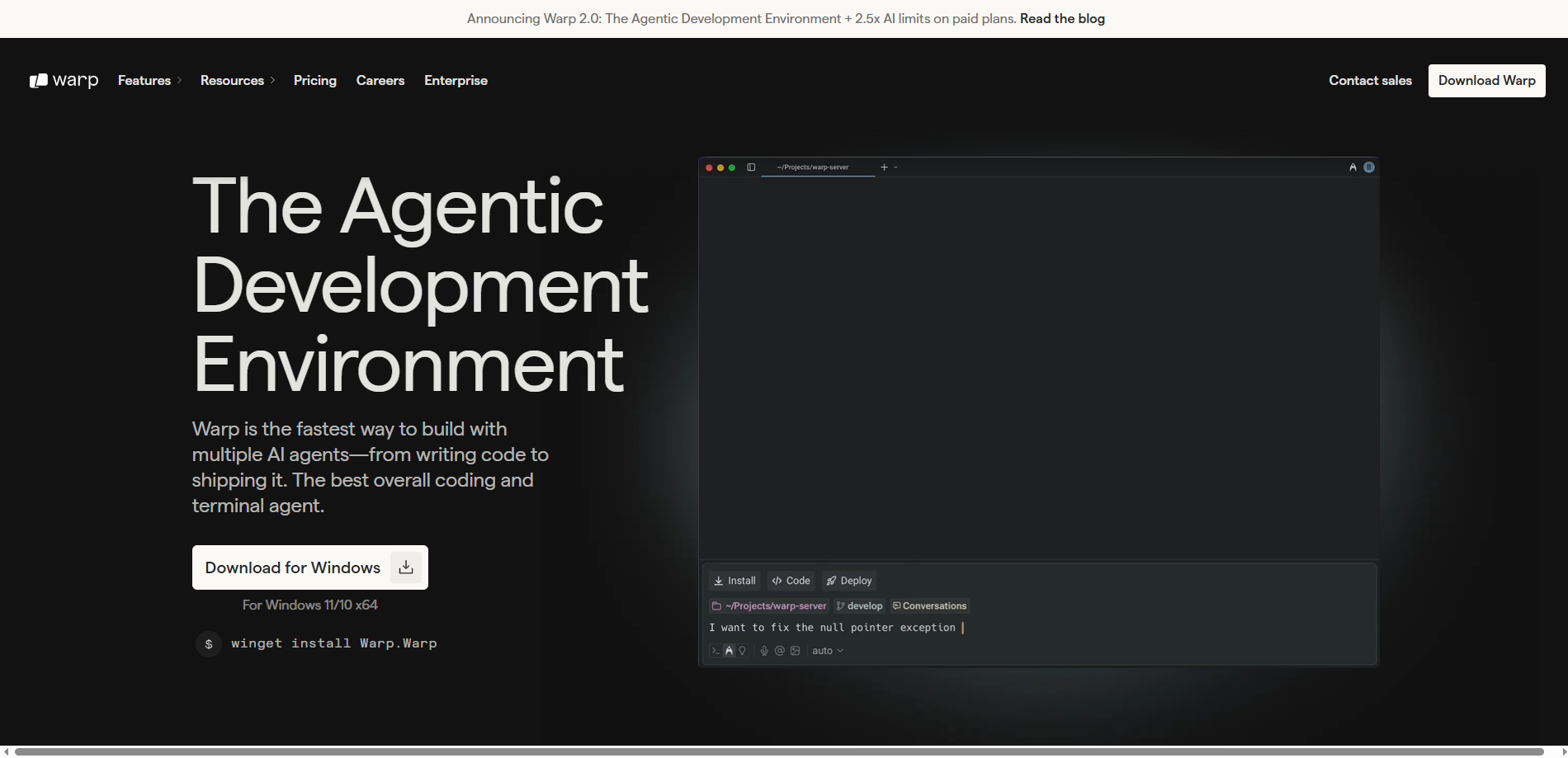Click the sidebar panel icon in terminal titlebar
Viewport: 1568px width, 758px height.
(751, 167)
